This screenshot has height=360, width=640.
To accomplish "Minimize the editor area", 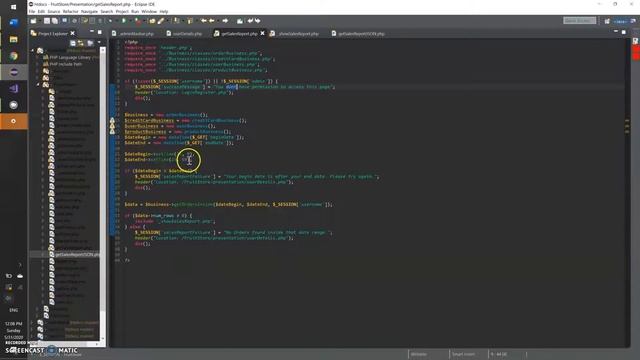I will coord(616,32).
